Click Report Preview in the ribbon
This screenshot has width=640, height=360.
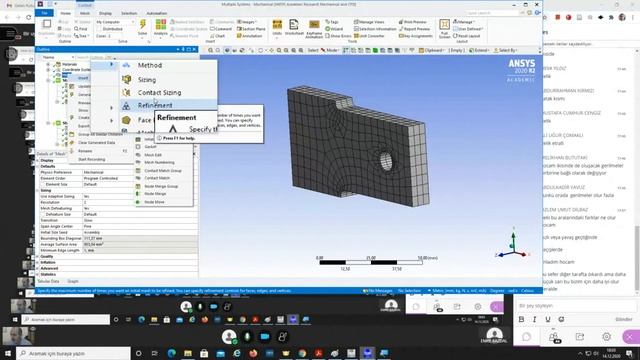(x=414, y=29)
